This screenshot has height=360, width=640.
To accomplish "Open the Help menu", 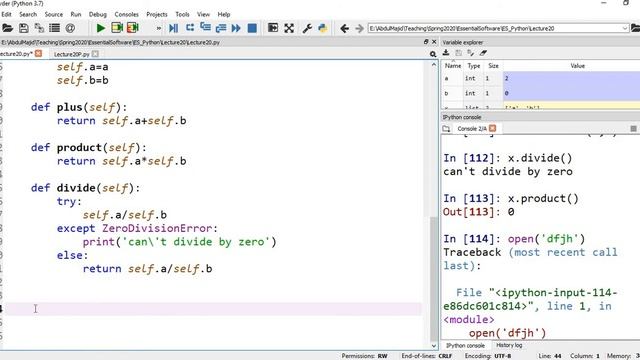I will [x=224, y=14].
